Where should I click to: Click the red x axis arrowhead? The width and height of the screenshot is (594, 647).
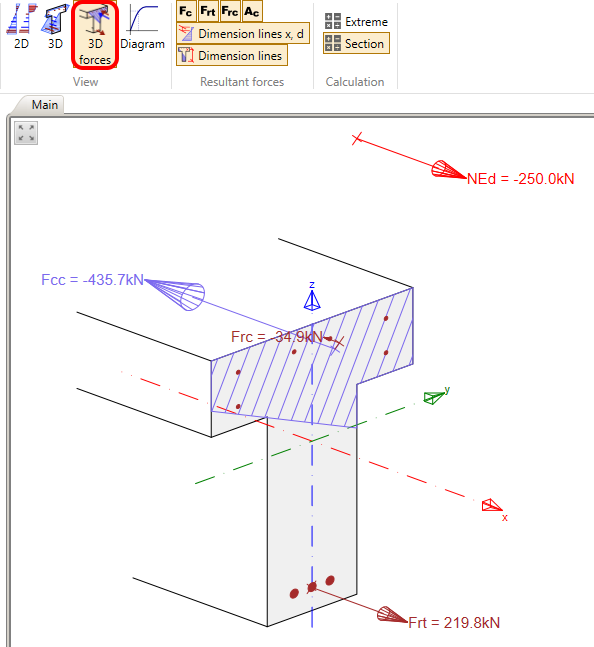(492, 505)
